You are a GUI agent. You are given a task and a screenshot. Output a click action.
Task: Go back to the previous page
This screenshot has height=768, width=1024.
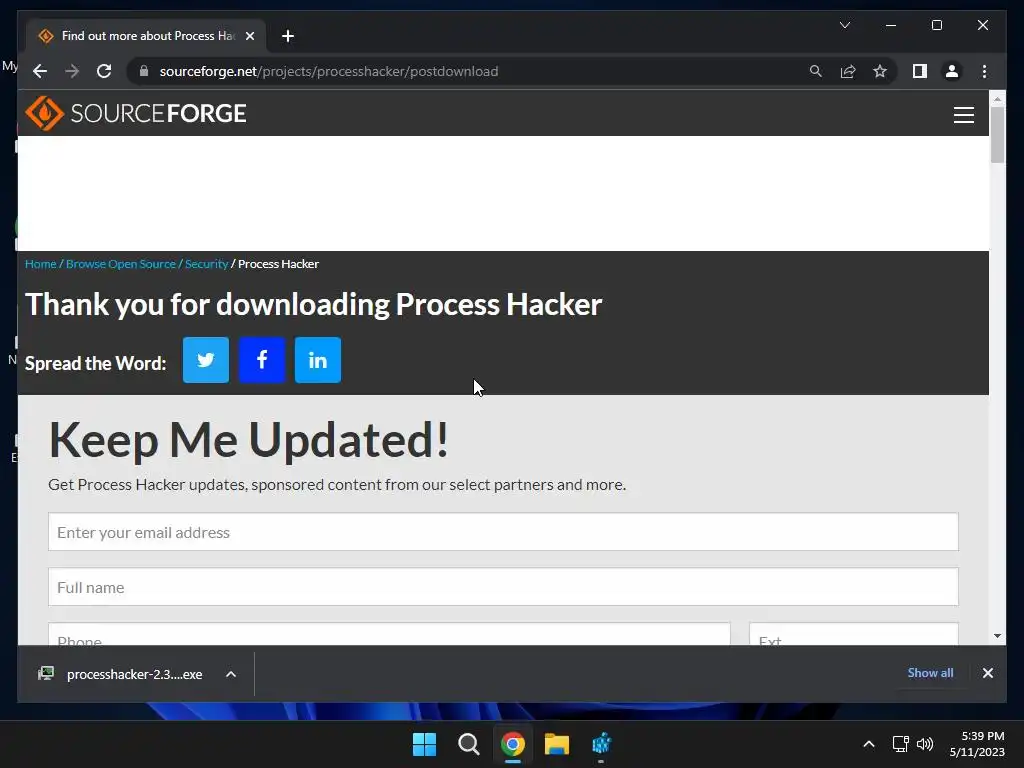[40, 71]
